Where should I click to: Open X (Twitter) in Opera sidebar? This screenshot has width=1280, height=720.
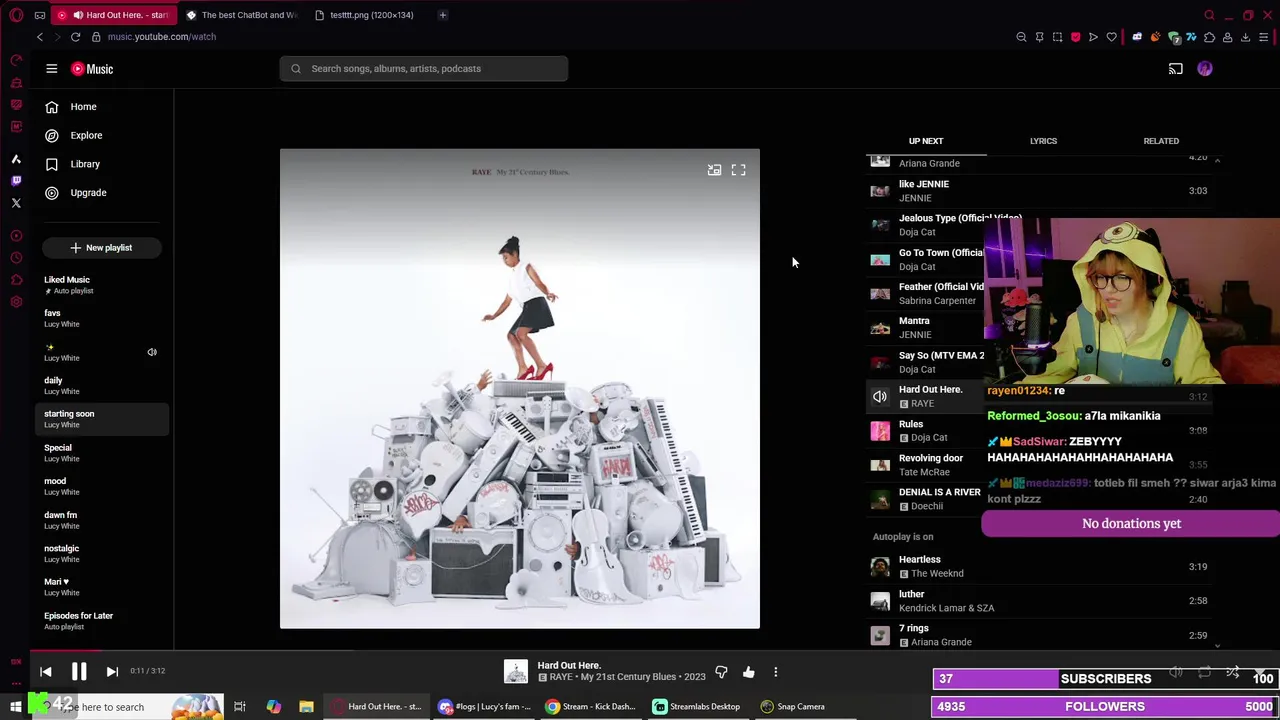point(16,203)
